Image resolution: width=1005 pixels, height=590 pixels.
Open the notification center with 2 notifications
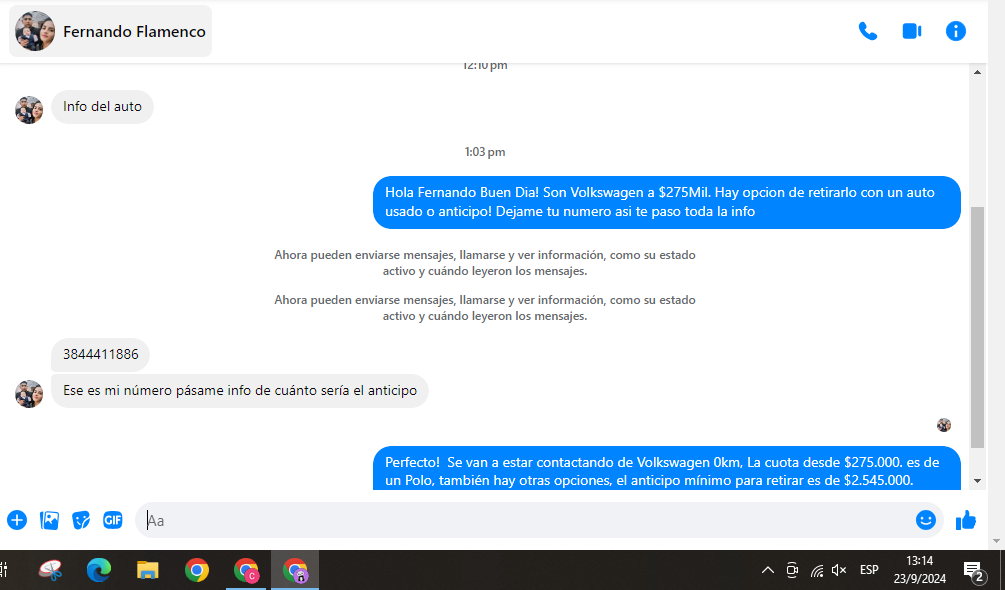pos(974,571)
